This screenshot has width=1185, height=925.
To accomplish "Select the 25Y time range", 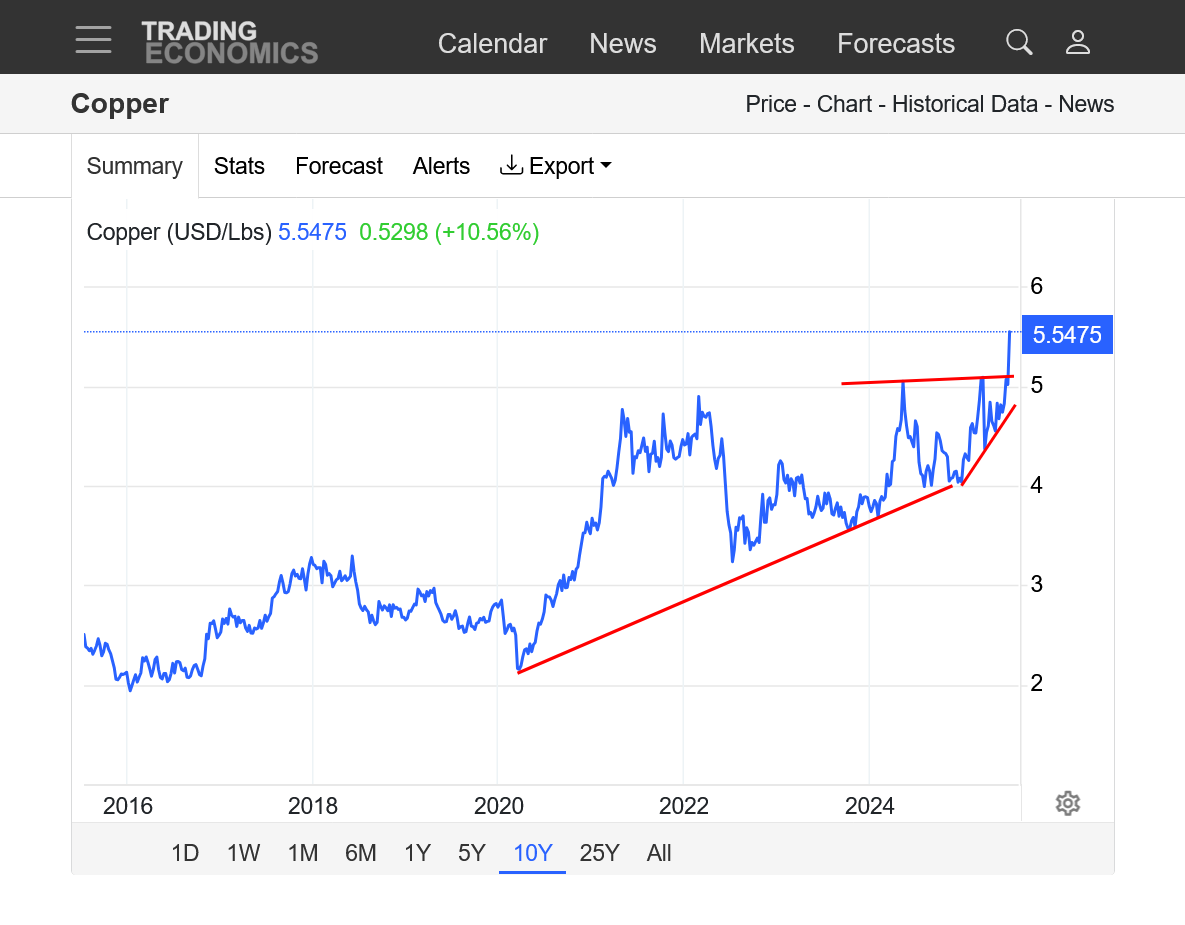I will click(x=599, y=853).
